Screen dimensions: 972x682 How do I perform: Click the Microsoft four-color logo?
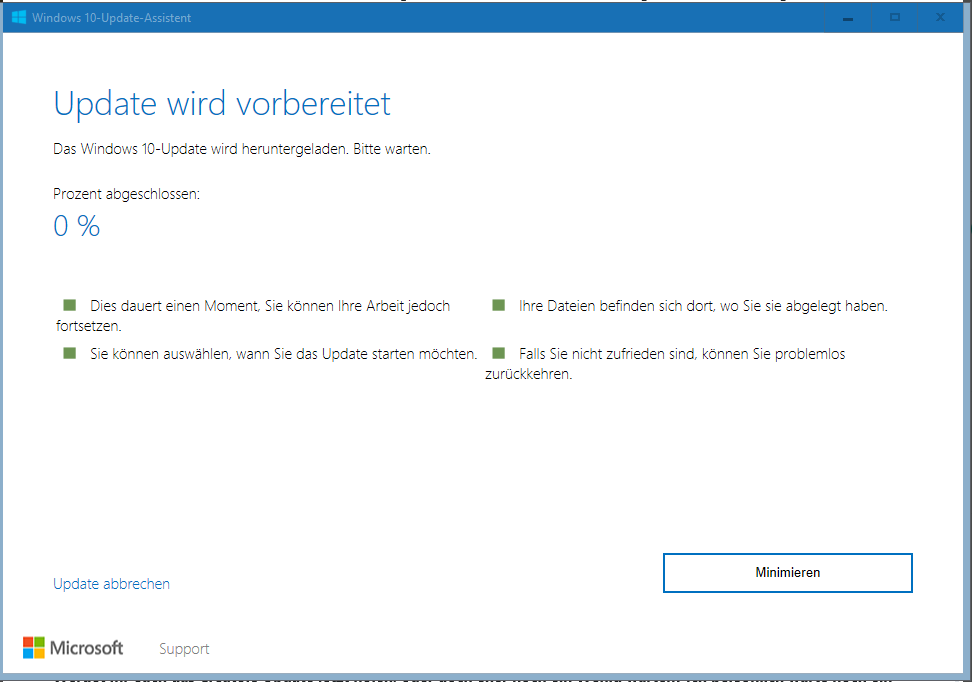point(34,648)
